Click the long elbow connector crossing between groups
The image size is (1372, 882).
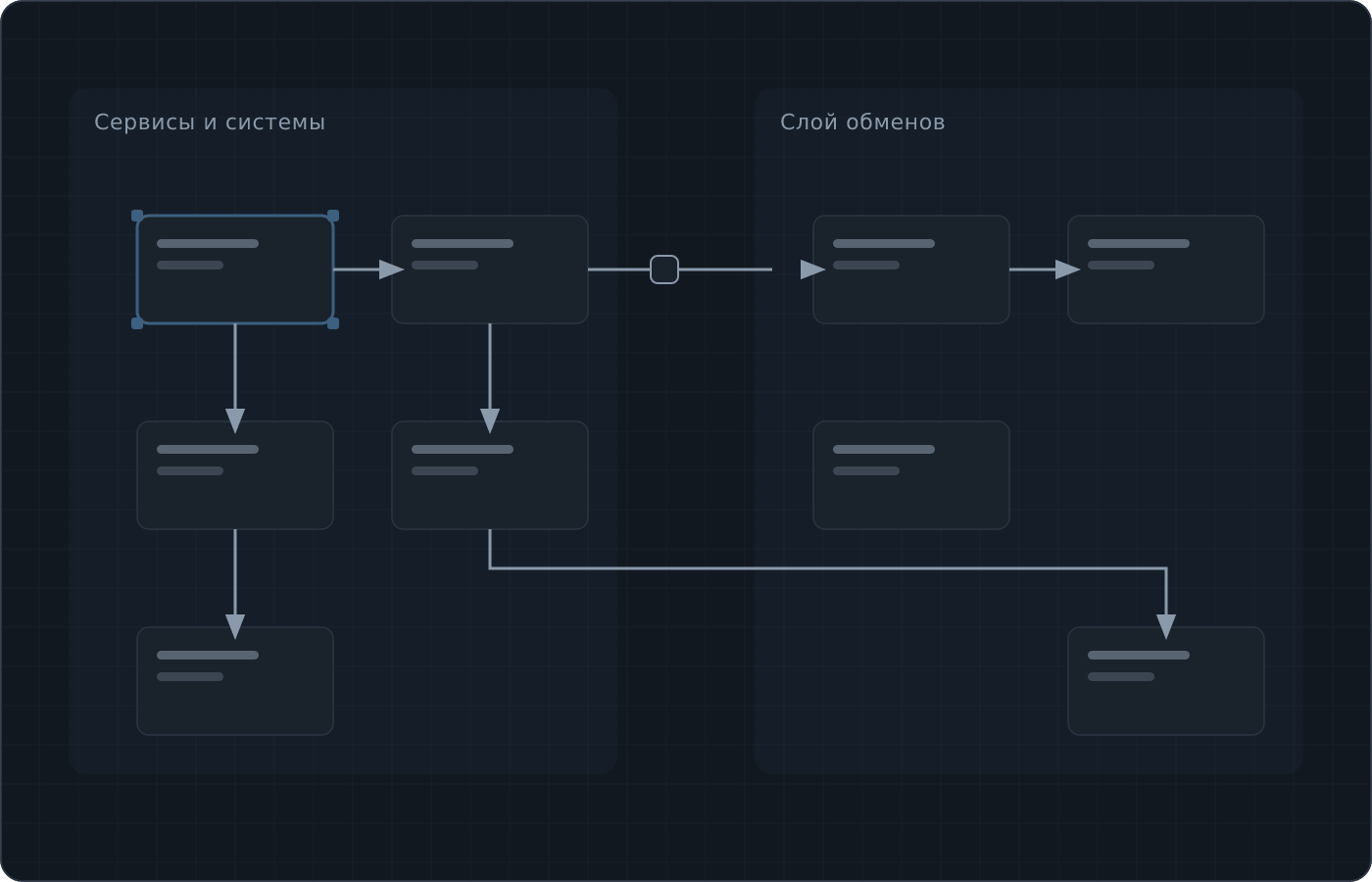(x=828, y=568)
